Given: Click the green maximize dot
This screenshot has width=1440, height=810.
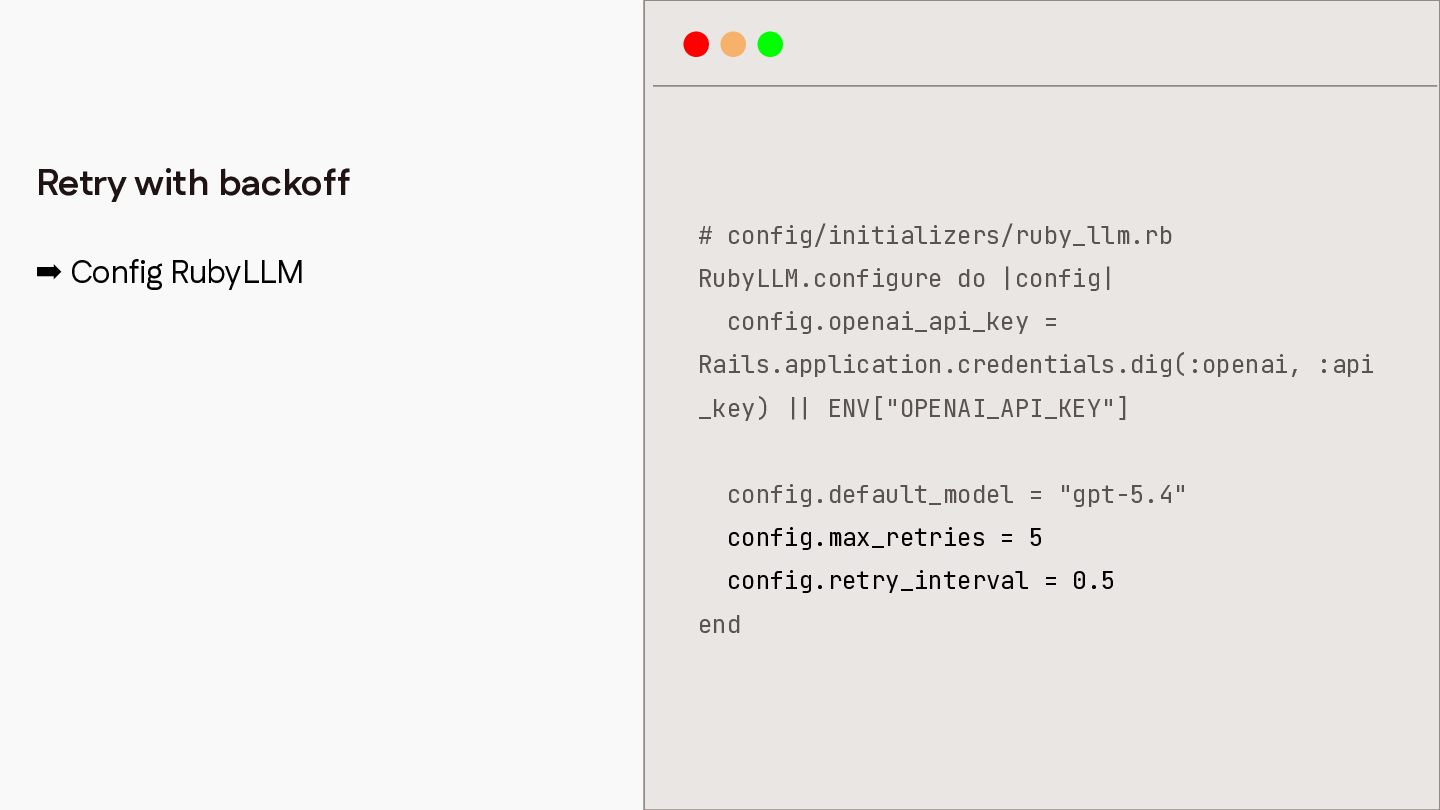Looking at the screenshot, I should click(770, 44).
